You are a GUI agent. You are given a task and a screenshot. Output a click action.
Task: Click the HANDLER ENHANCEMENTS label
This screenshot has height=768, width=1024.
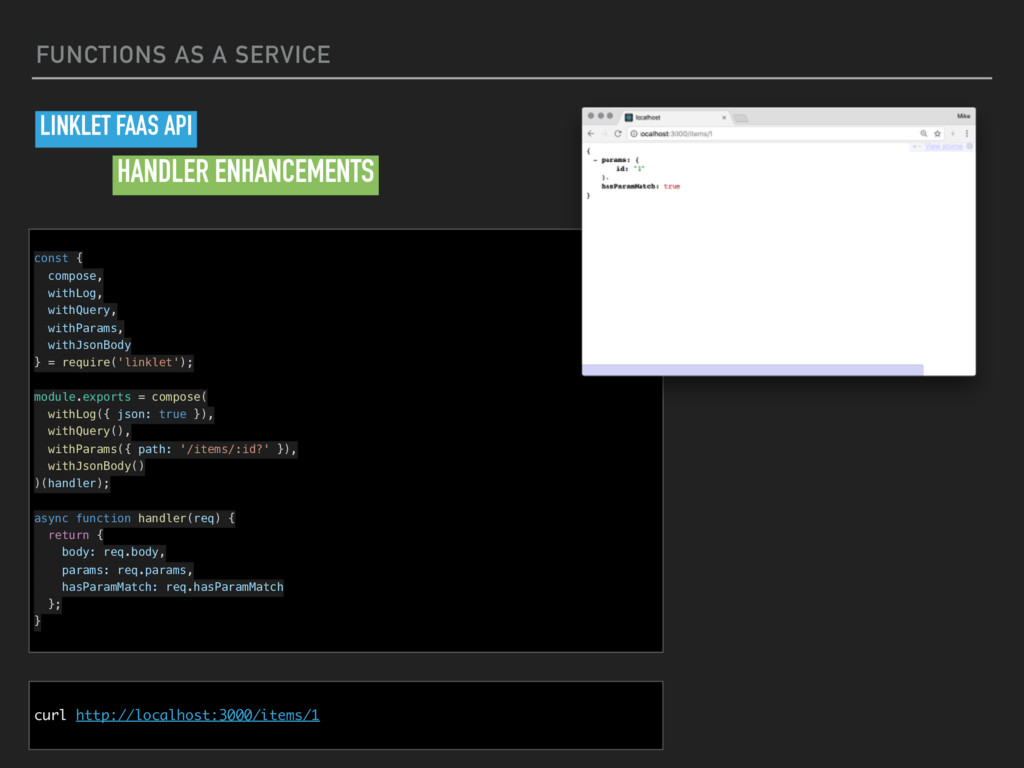pos(246,174)
